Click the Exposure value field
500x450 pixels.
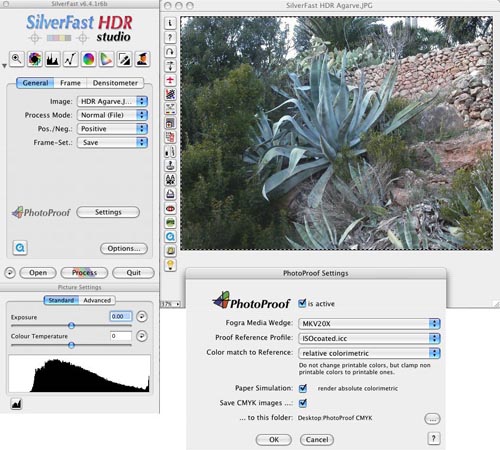(121, 316)
